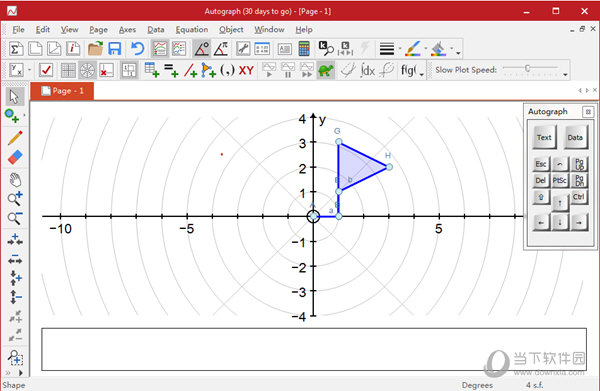Toggle the radians angle mode
The width and height of the screenshot is (600, 391).
pos(221,49)
